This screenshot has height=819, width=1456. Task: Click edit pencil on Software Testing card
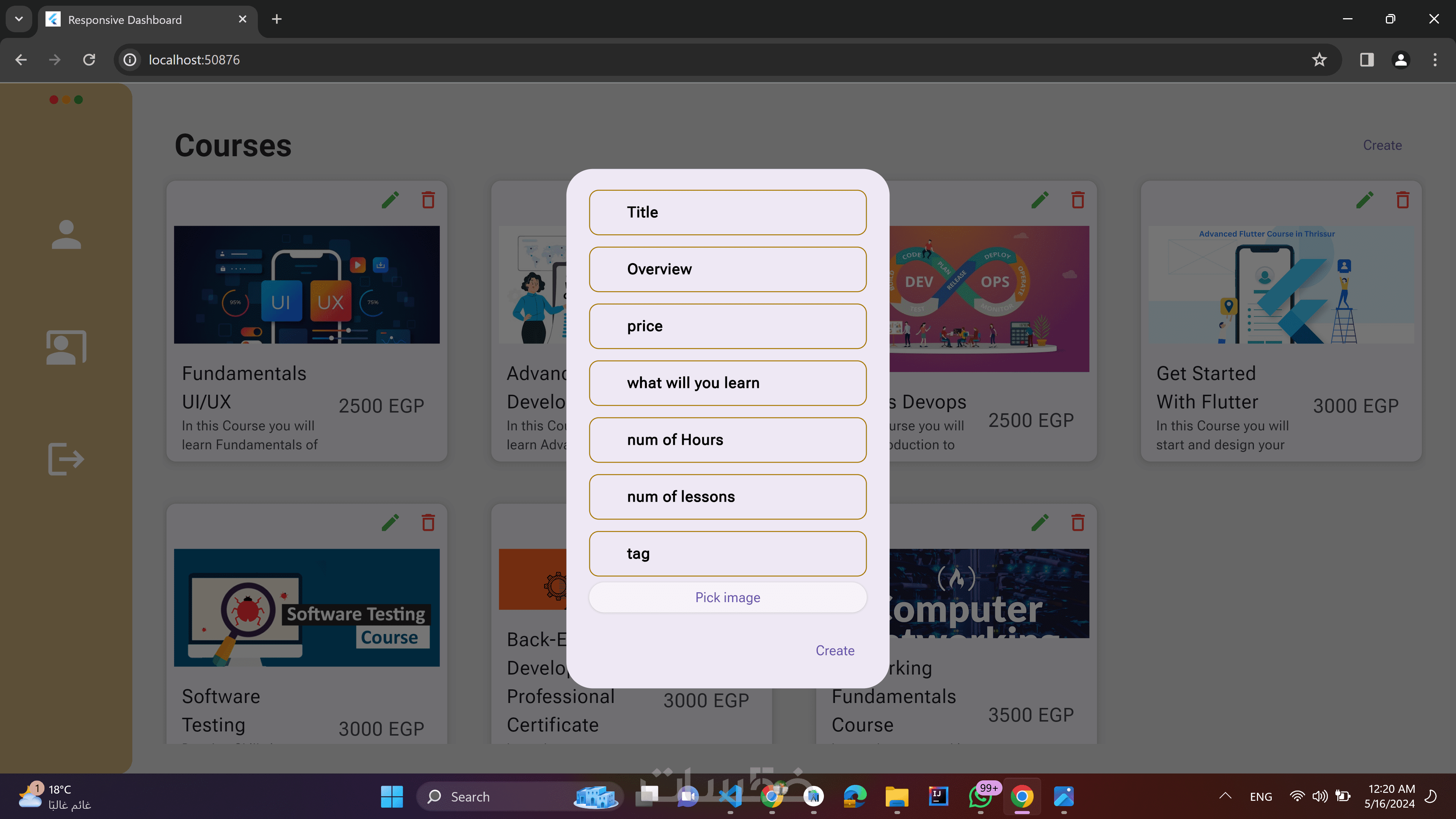391,523
